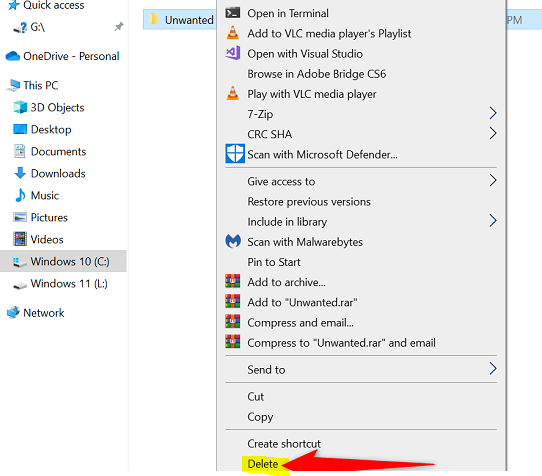Screen dimensions: 542x476
Task: Open Network in the navigation pane
Action: click(44, 313)
